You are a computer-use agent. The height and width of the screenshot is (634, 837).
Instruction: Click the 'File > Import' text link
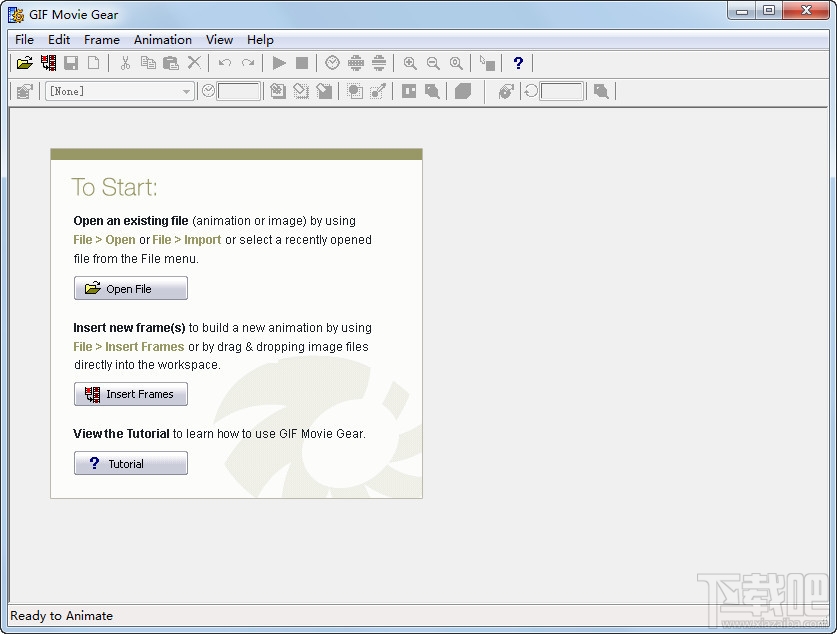pos(186,240)
